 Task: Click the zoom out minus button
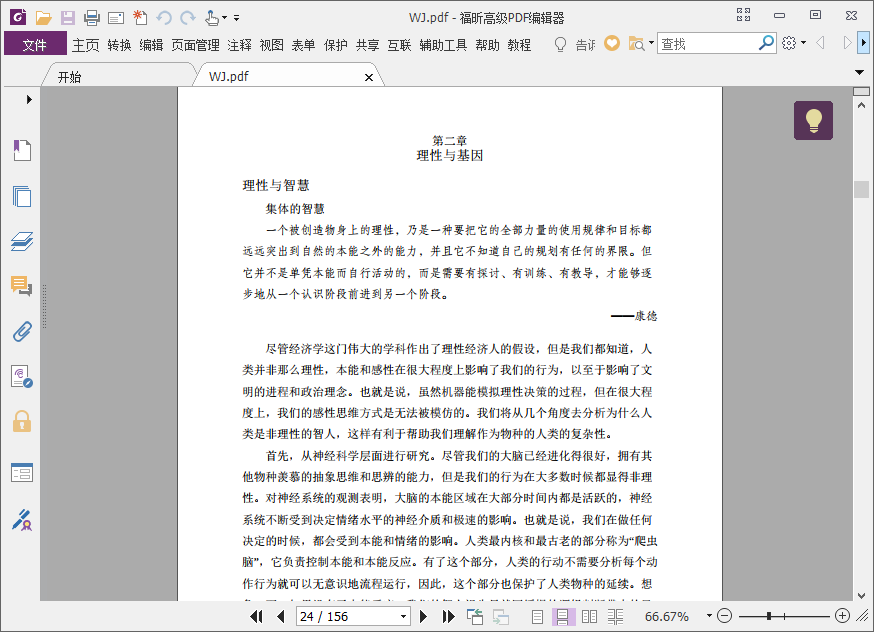coord(724,616)
